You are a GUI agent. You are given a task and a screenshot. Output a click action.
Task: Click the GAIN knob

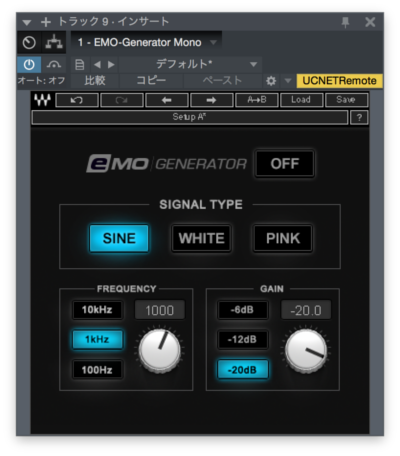tap(306, 351)
